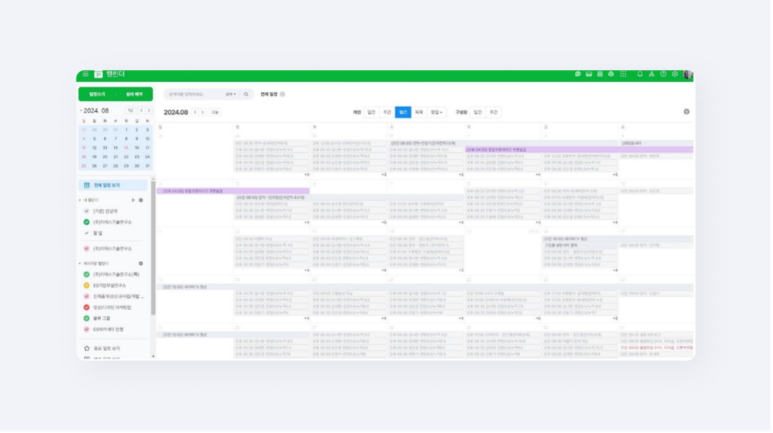
Task: Toggle the pink calendar checkbox below 블루 그룹
Action: [x=87, y=330]
